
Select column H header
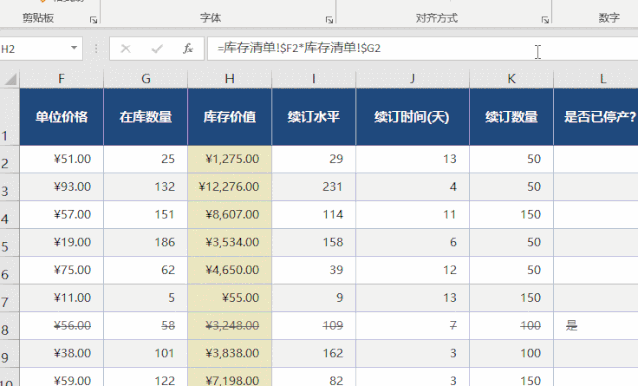(229, 79)
